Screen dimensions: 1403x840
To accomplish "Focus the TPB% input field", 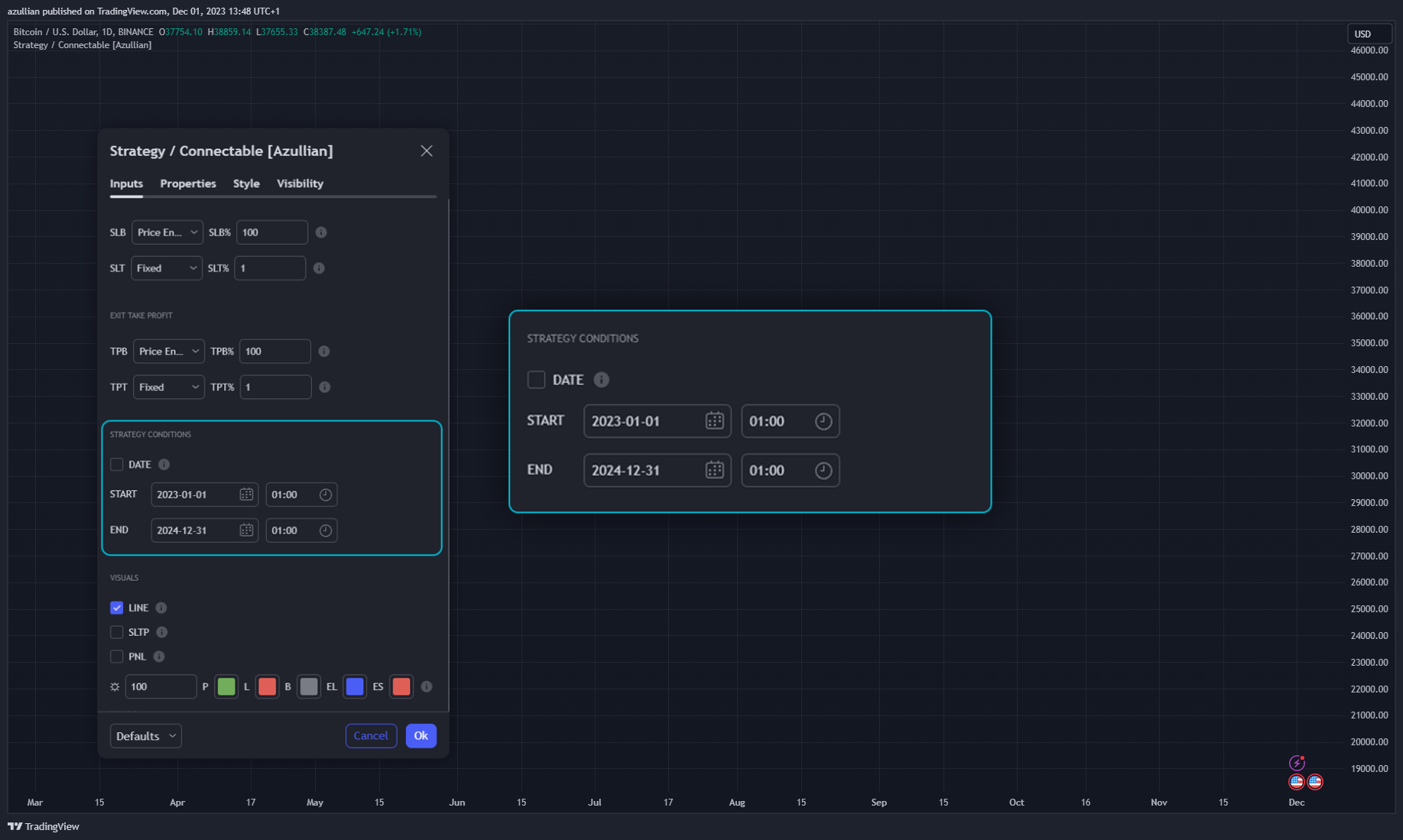I will (x=275, y=352).
